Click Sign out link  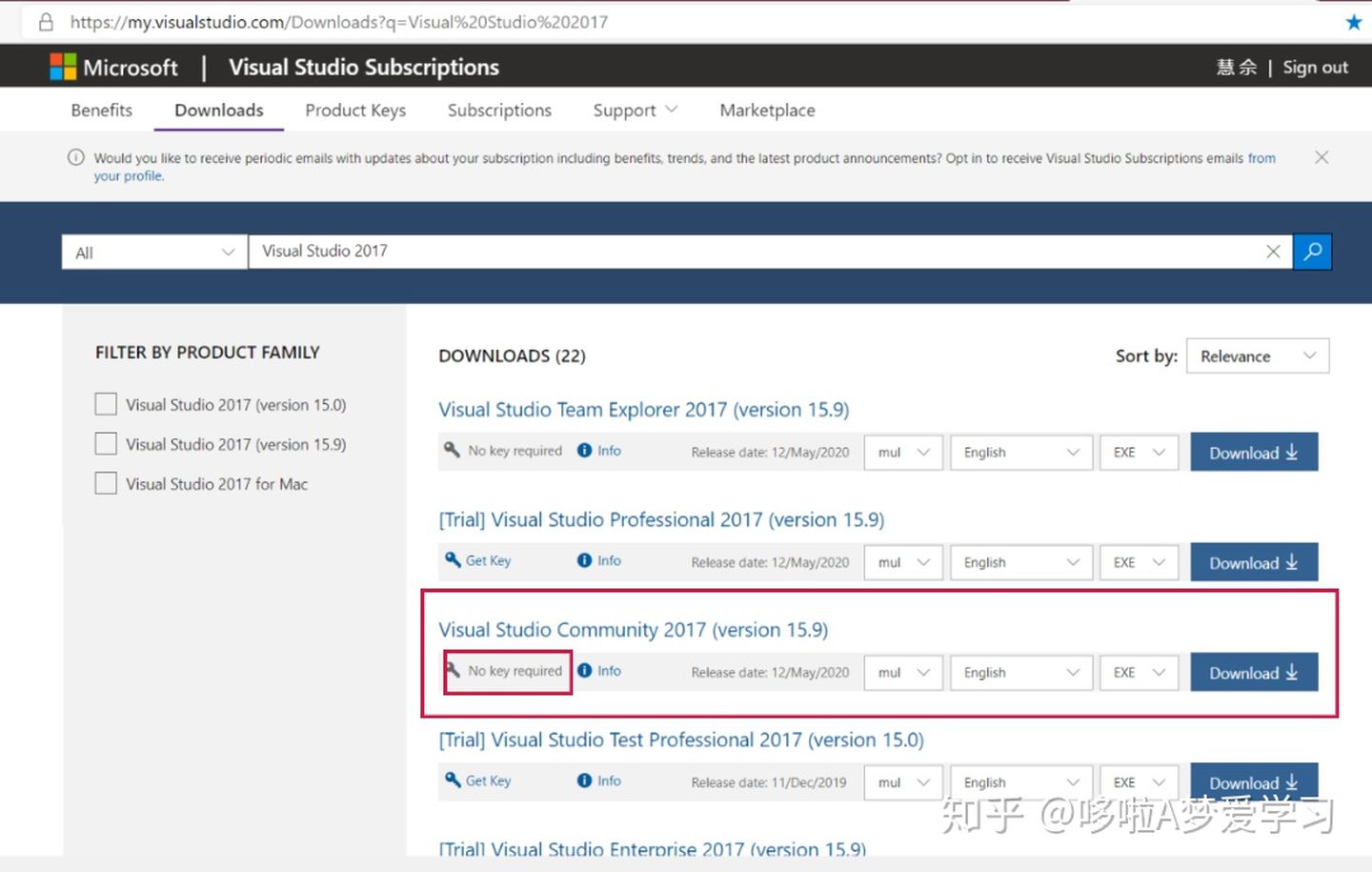click(1315, 67)
